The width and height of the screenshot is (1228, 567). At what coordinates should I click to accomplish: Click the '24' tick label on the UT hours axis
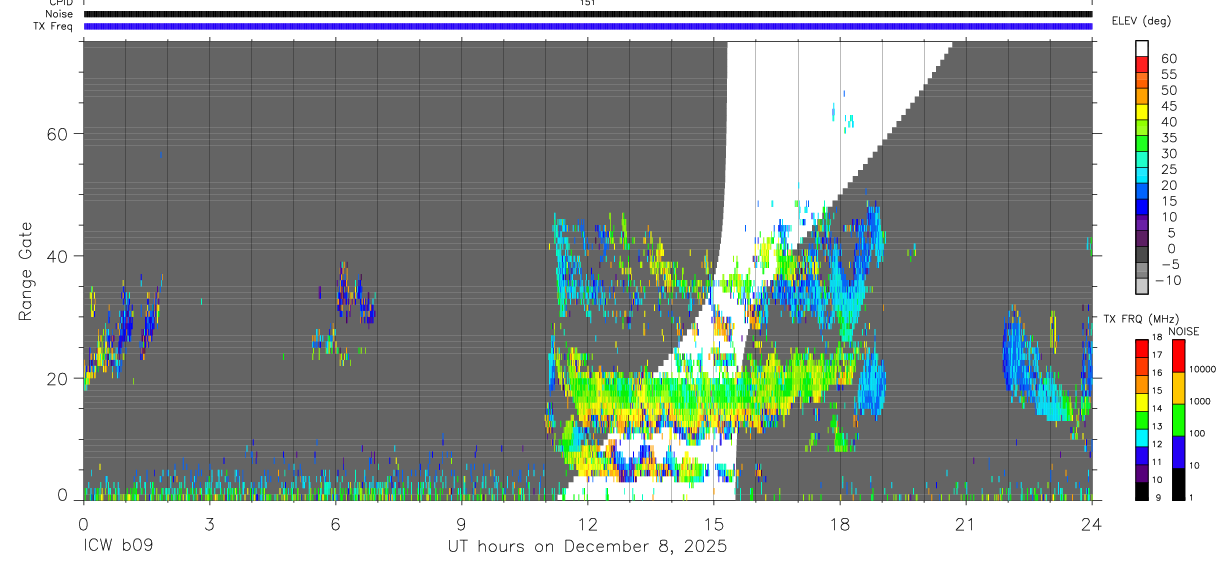click(1092, 523)
